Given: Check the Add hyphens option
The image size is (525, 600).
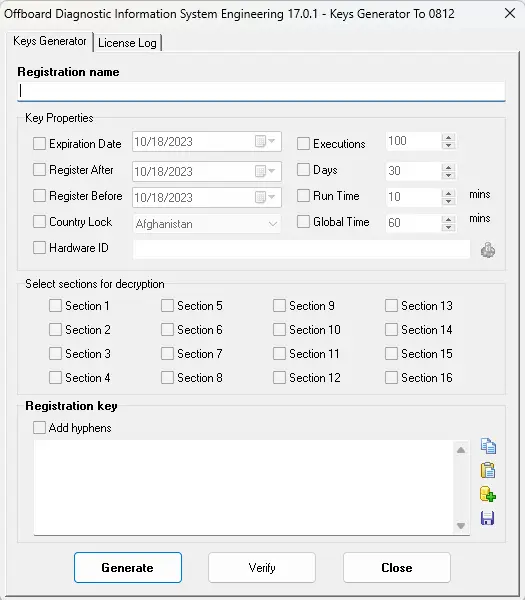Looking at the screenshot, I should [x=39, y=427].
